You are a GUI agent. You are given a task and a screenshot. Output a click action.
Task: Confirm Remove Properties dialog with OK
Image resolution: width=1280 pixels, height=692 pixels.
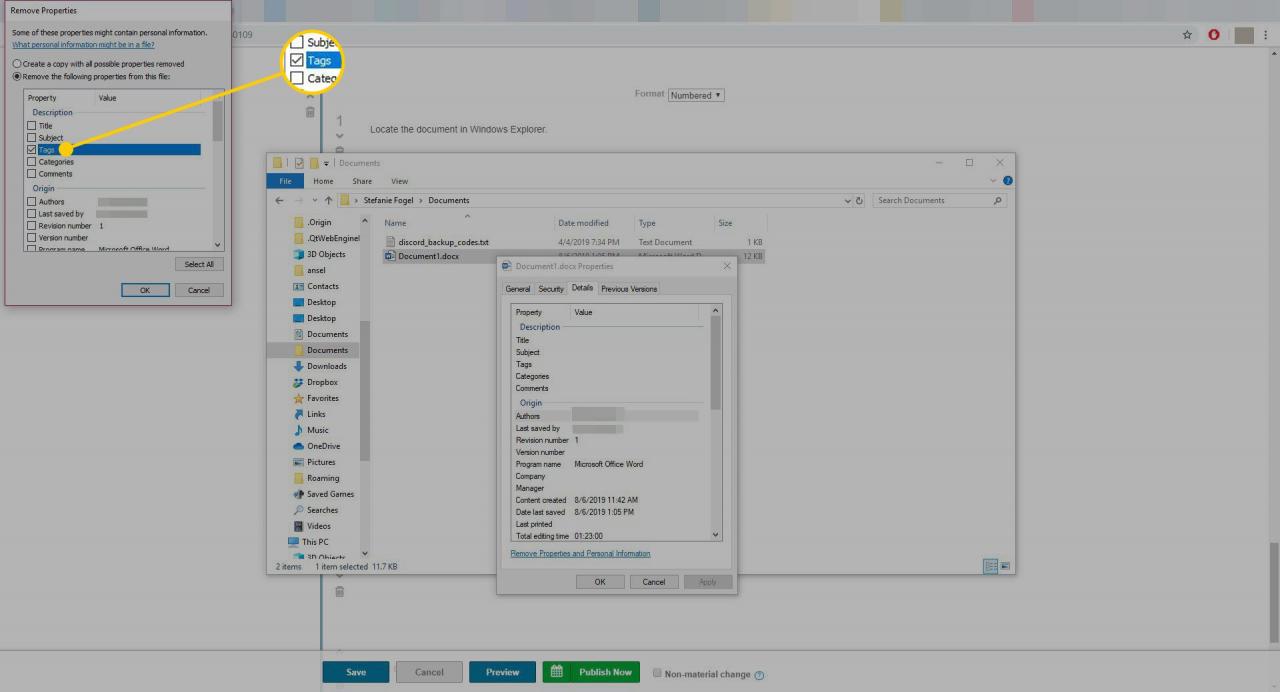tap(145, 290)
